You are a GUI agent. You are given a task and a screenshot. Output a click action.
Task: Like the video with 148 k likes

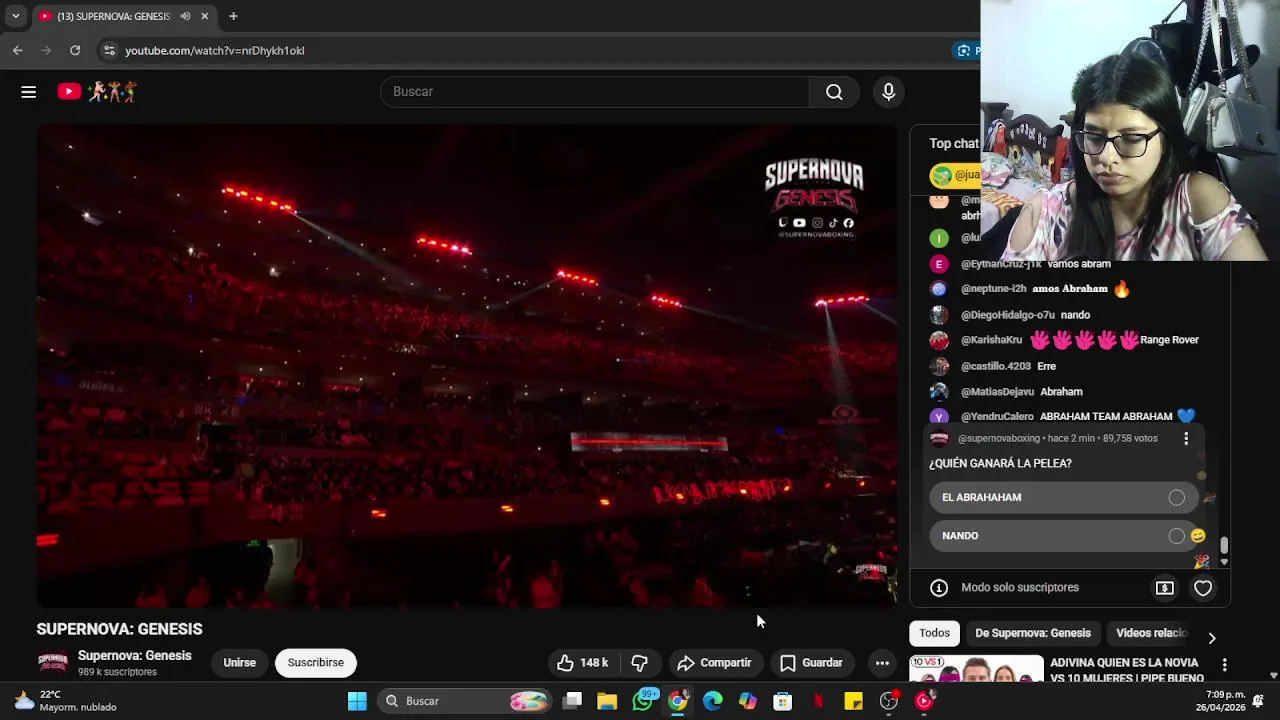pos(583,663)
